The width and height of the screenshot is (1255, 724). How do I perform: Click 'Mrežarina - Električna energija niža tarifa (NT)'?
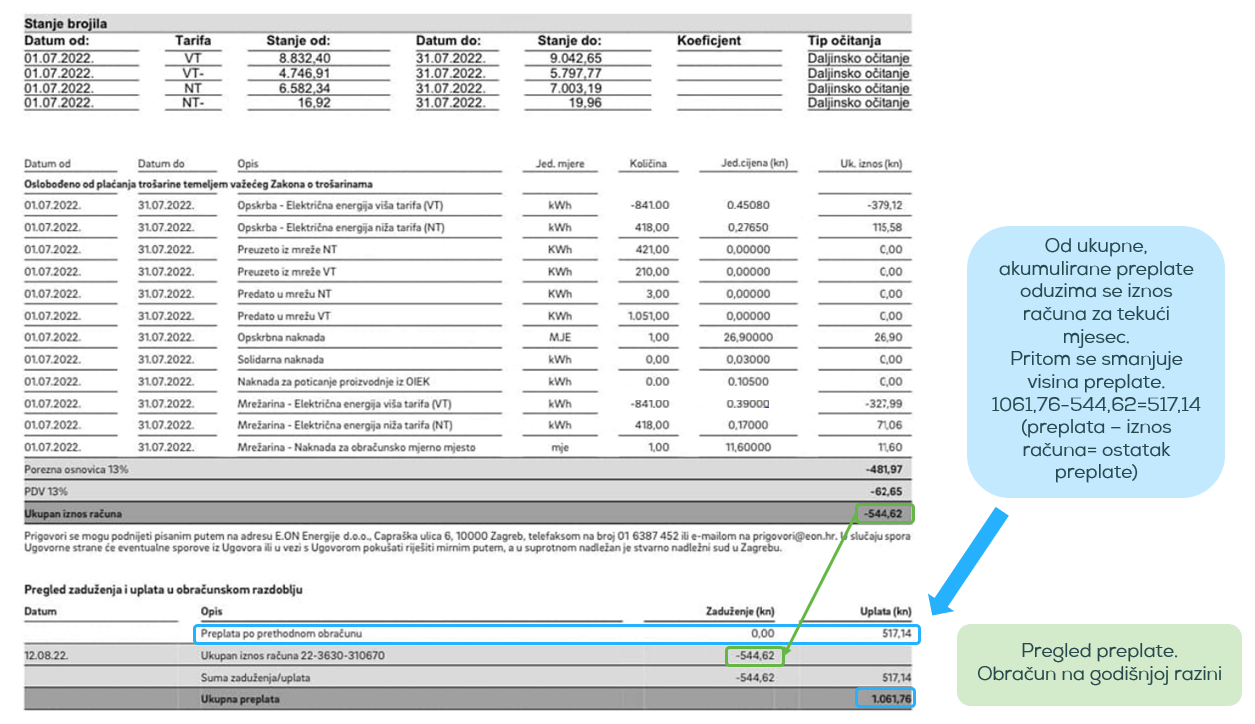point(343,426)
